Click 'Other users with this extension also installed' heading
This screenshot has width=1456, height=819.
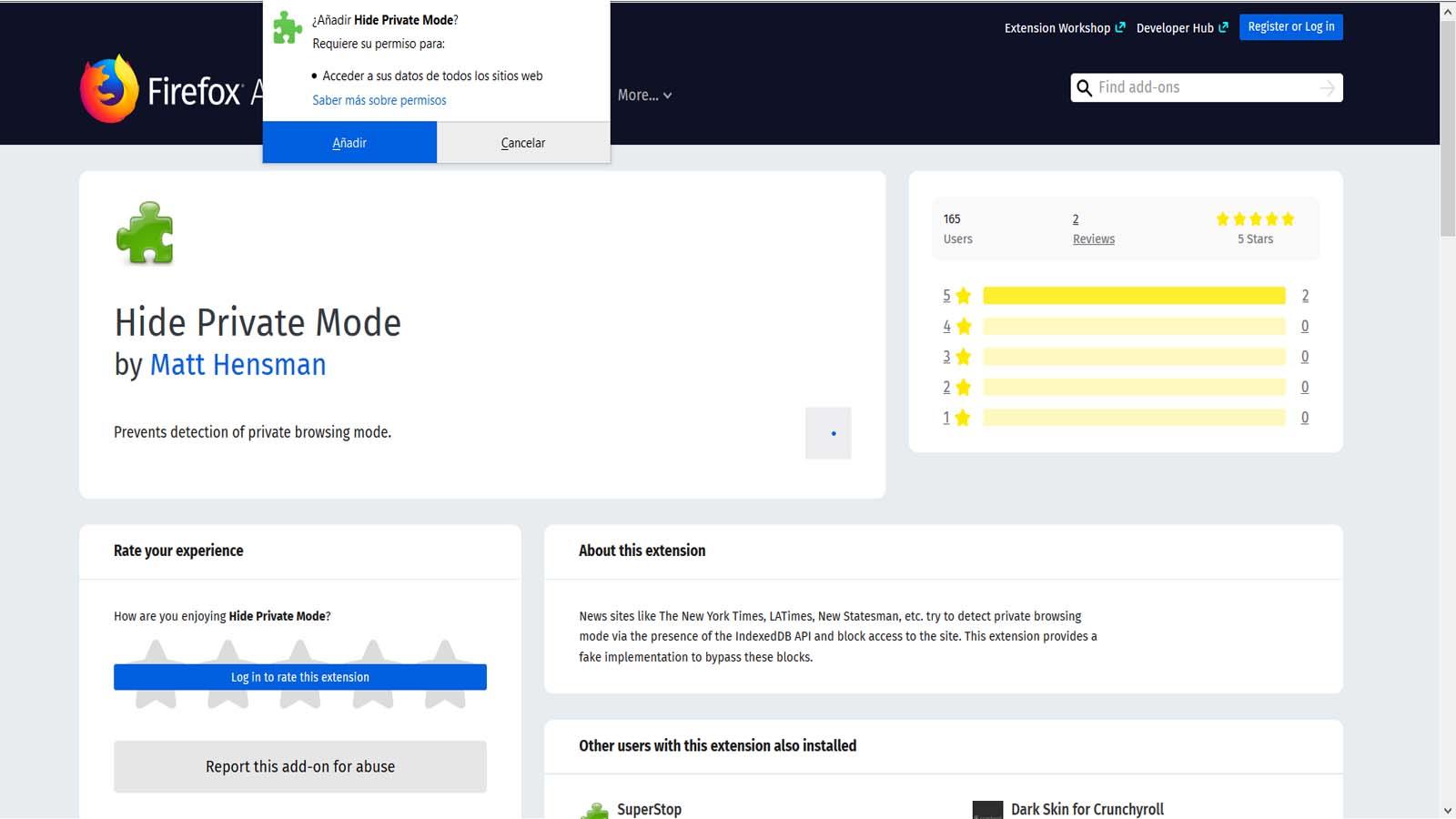[718, 745]
